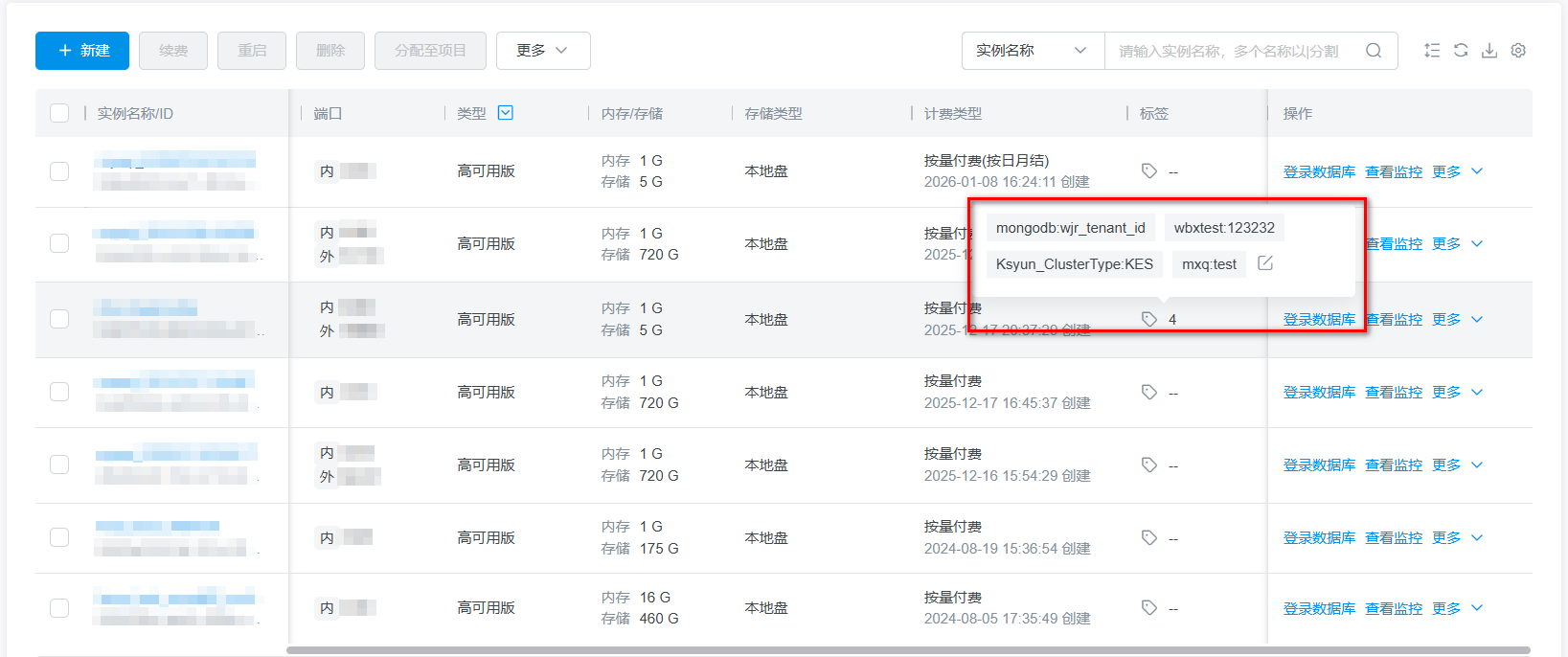1568x657 pixels.
Task: Check the highlighted row with tag count 4
Action: pyautogui.click(x=59, y=319)
